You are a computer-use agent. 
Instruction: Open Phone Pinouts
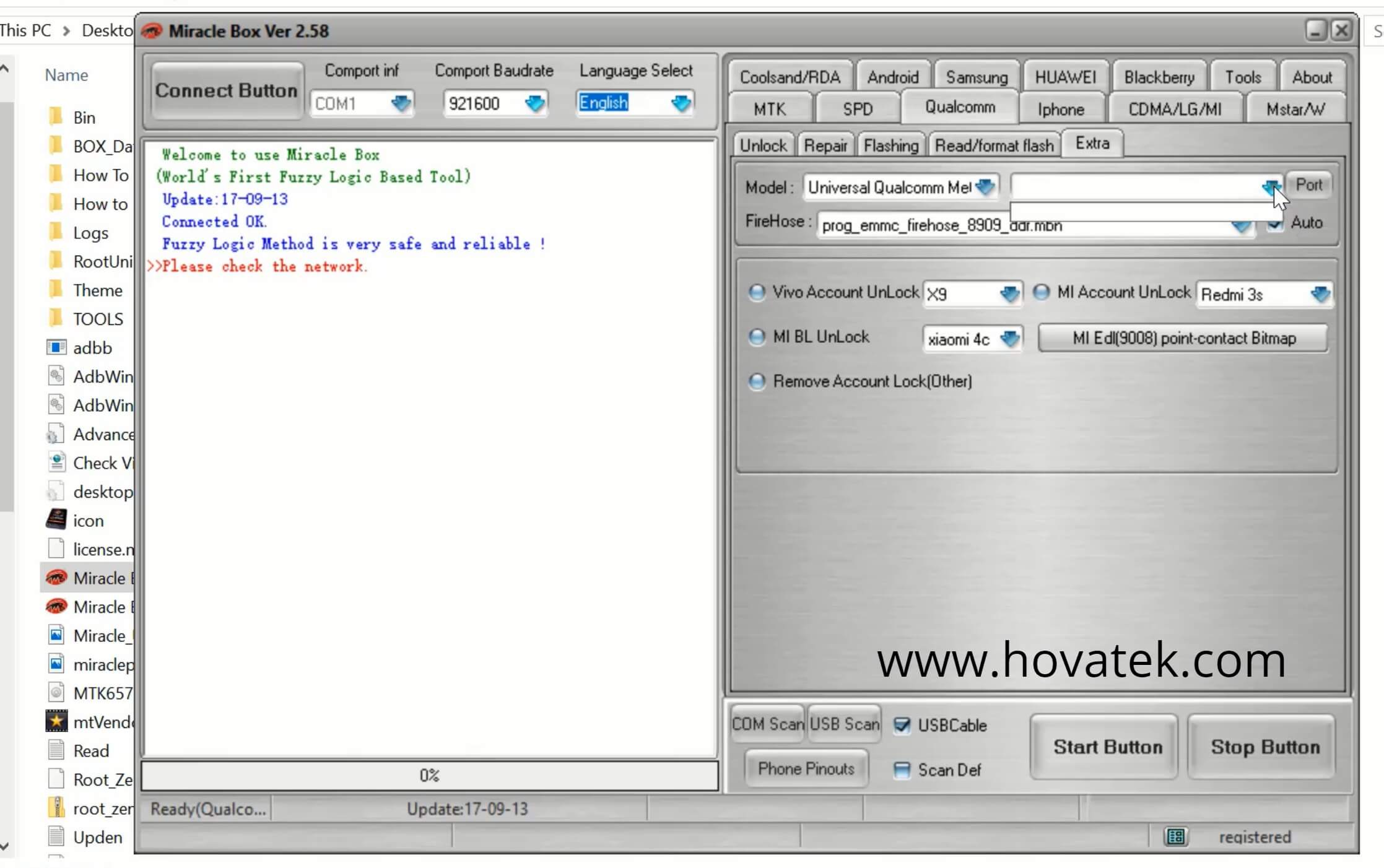click(x=806, y=768)
